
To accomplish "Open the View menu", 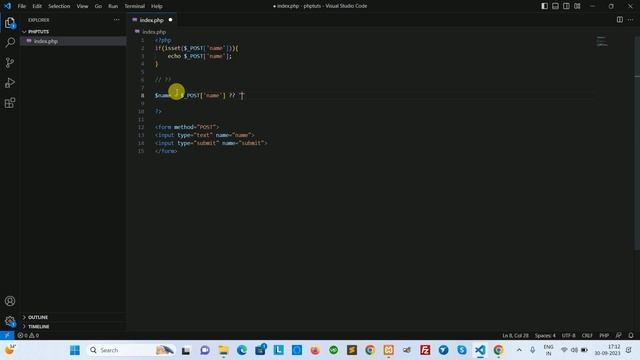I will [x=82, y=6].
